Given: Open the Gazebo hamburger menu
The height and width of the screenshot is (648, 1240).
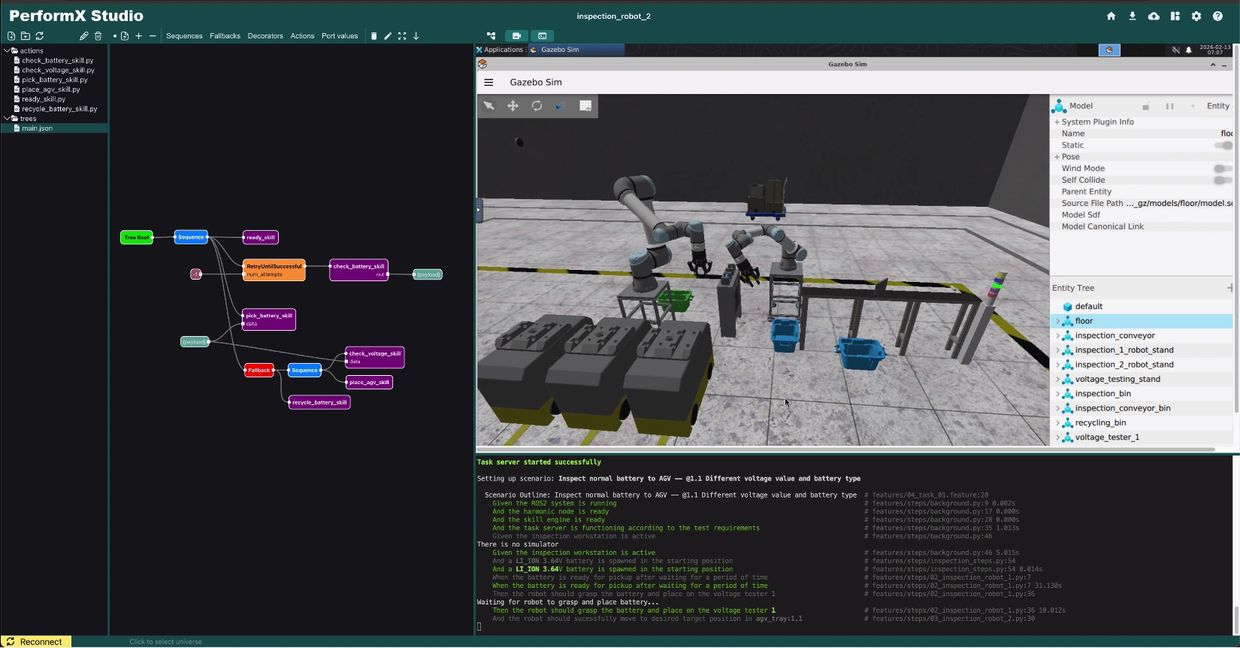Looking at the screenshot, I should coord(489,83).
